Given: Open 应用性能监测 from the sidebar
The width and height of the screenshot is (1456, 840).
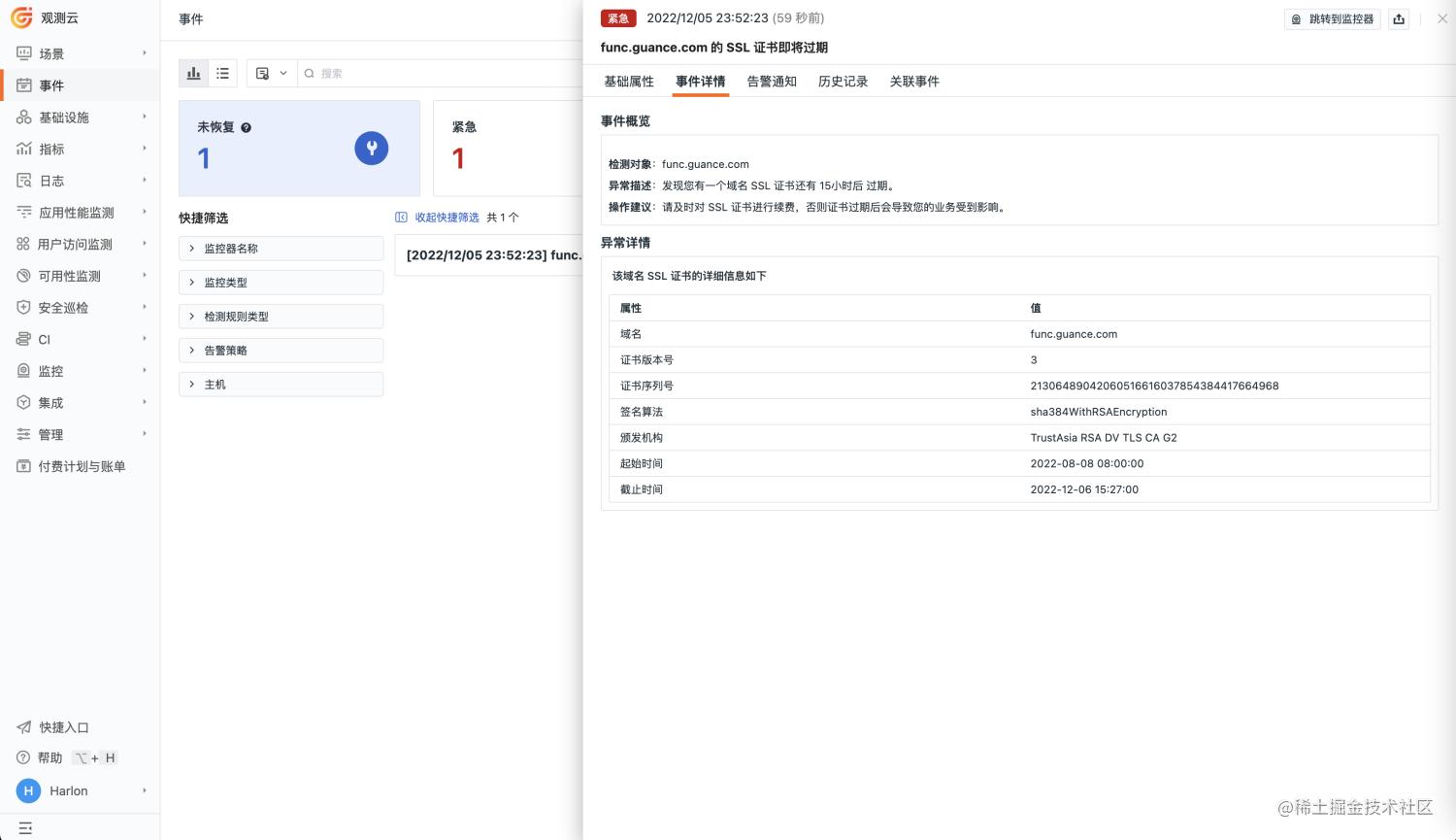Looking at the screenshot, I should pyautogui.click(x=75, y=212).
